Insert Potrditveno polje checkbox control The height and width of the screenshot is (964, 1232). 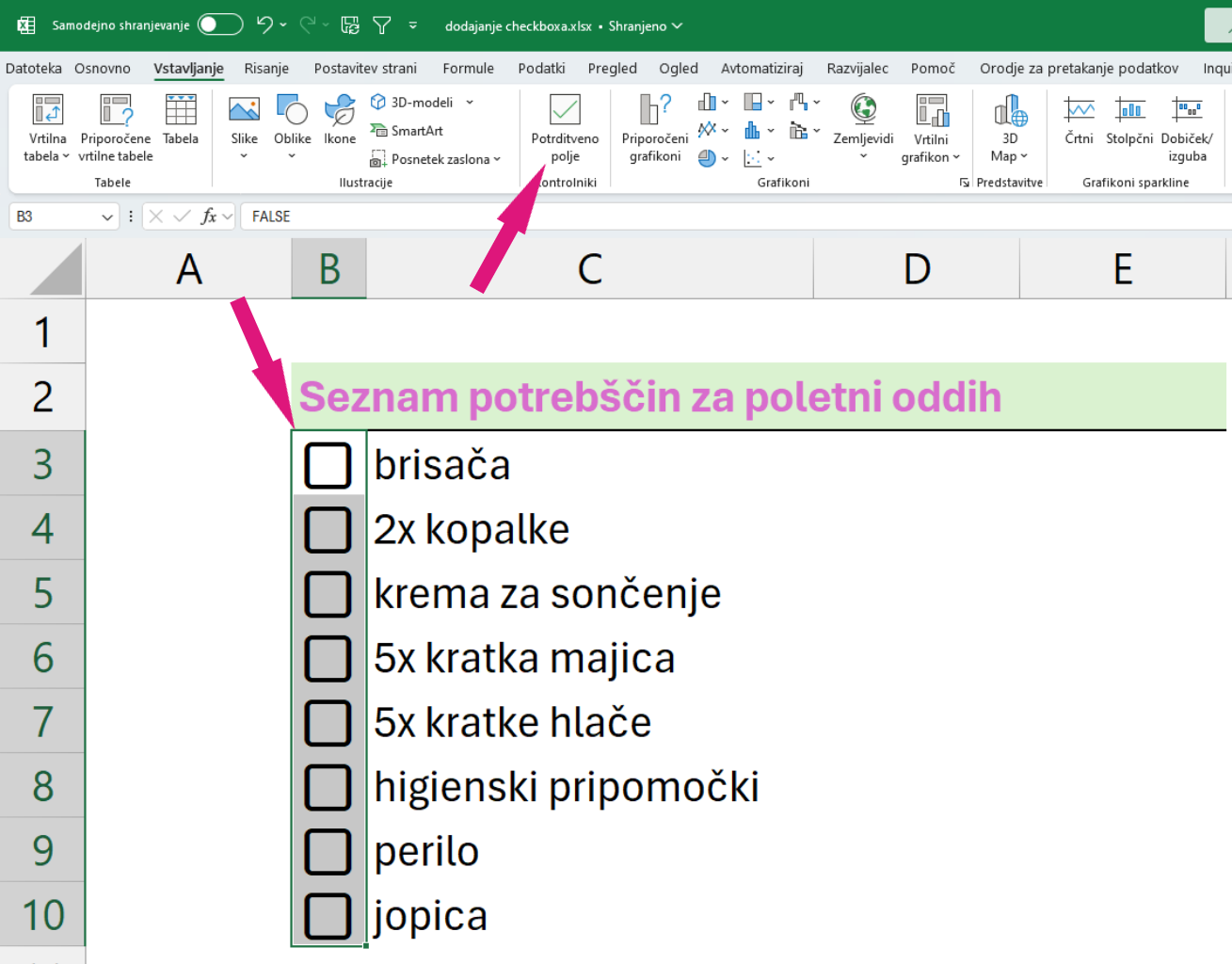[x=565, y=128]
